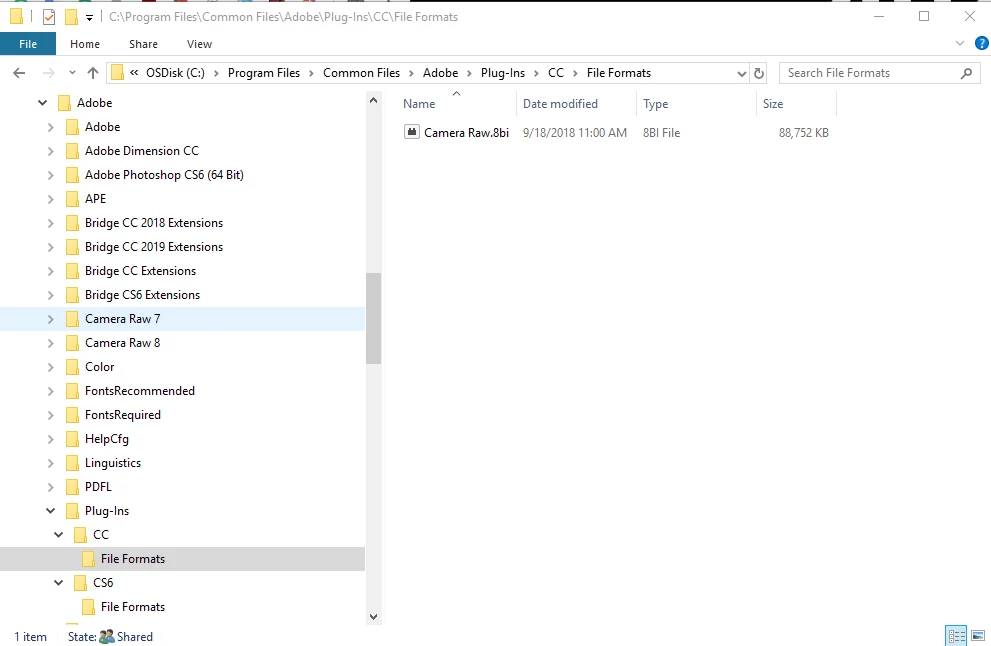Screen dimensions: 991x646
Task: Select the Camera Raw.8bi file
Action: pos(466,133)
